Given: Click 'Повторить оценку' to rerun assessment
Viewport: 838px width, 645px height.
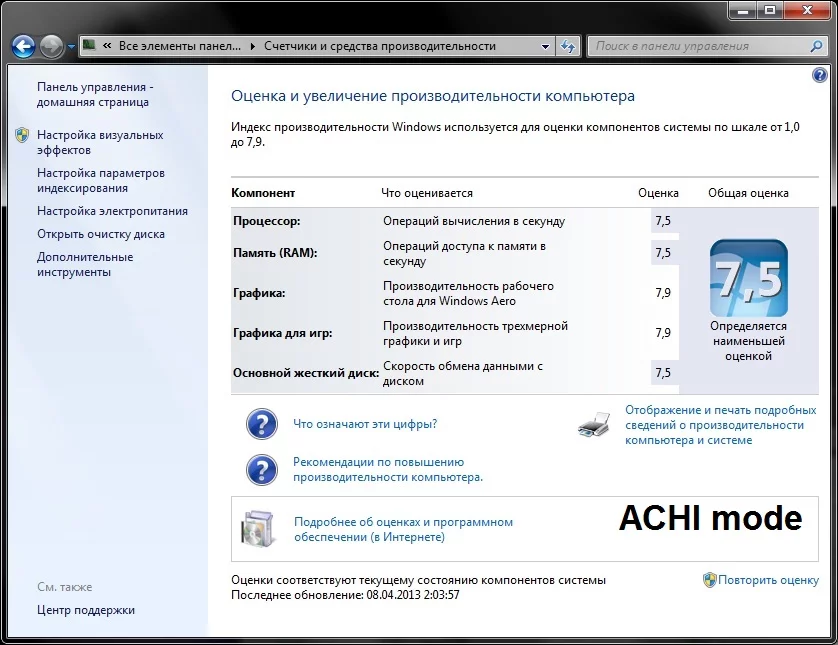Looking at the screenshot, I should (768, 580).
